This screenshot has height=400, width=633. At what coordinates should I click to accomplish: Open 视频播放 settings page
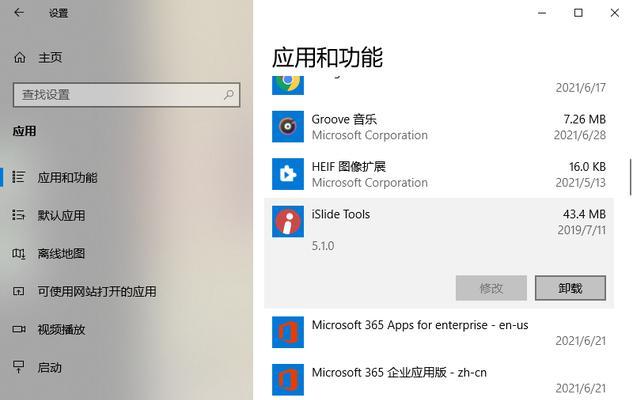point(61,329)
